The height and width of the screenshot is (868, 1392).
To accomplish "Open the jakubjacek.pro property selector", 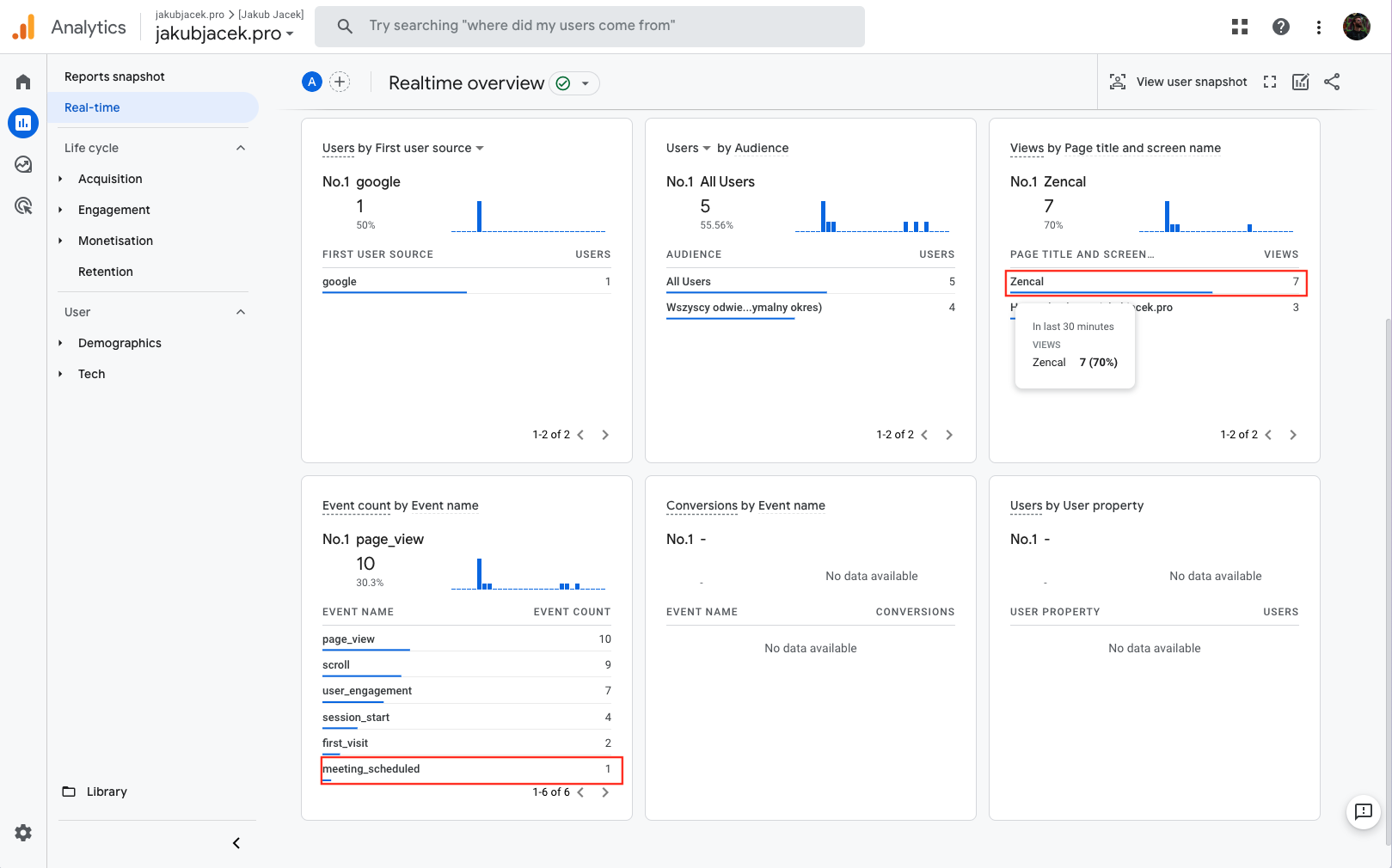I will tap(221, 32).
